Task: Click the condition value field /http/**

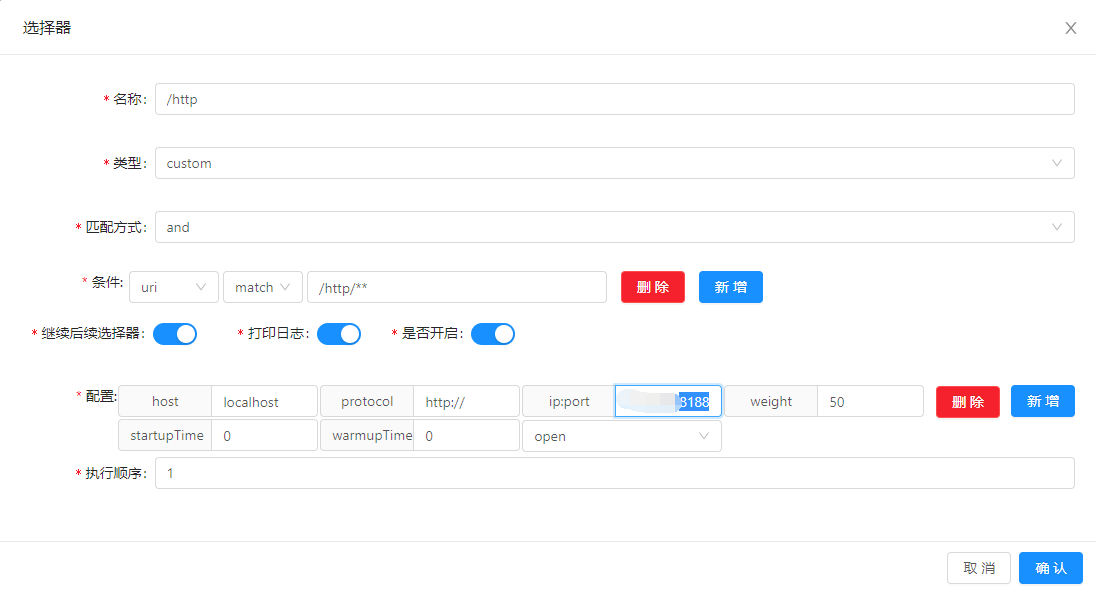Action: coord(456,287)
